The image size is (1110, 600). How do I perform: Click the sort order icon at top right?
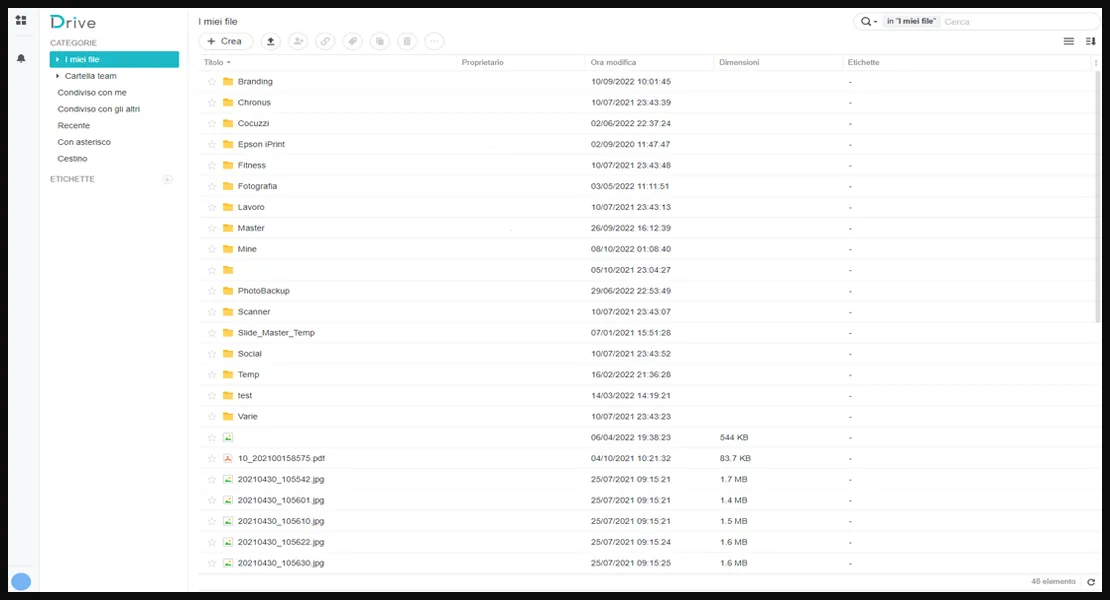(1092, 41)
